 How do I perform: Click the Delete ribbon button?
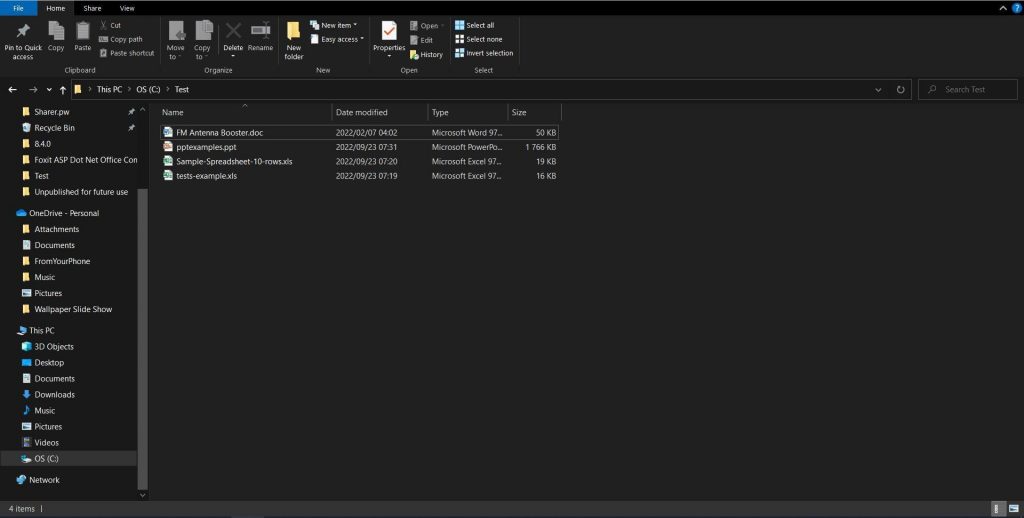tap(233, 40)
